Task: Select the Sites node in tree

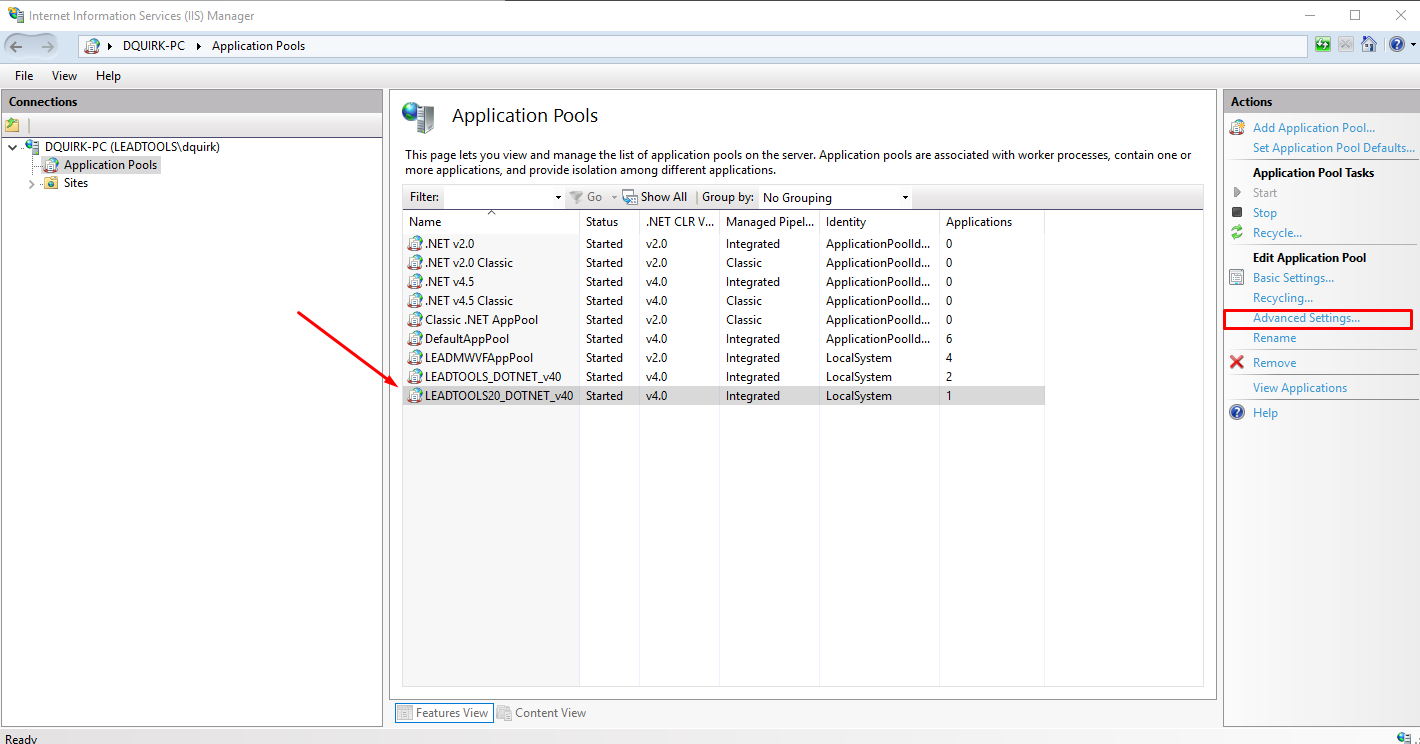Action: point(76,183)
